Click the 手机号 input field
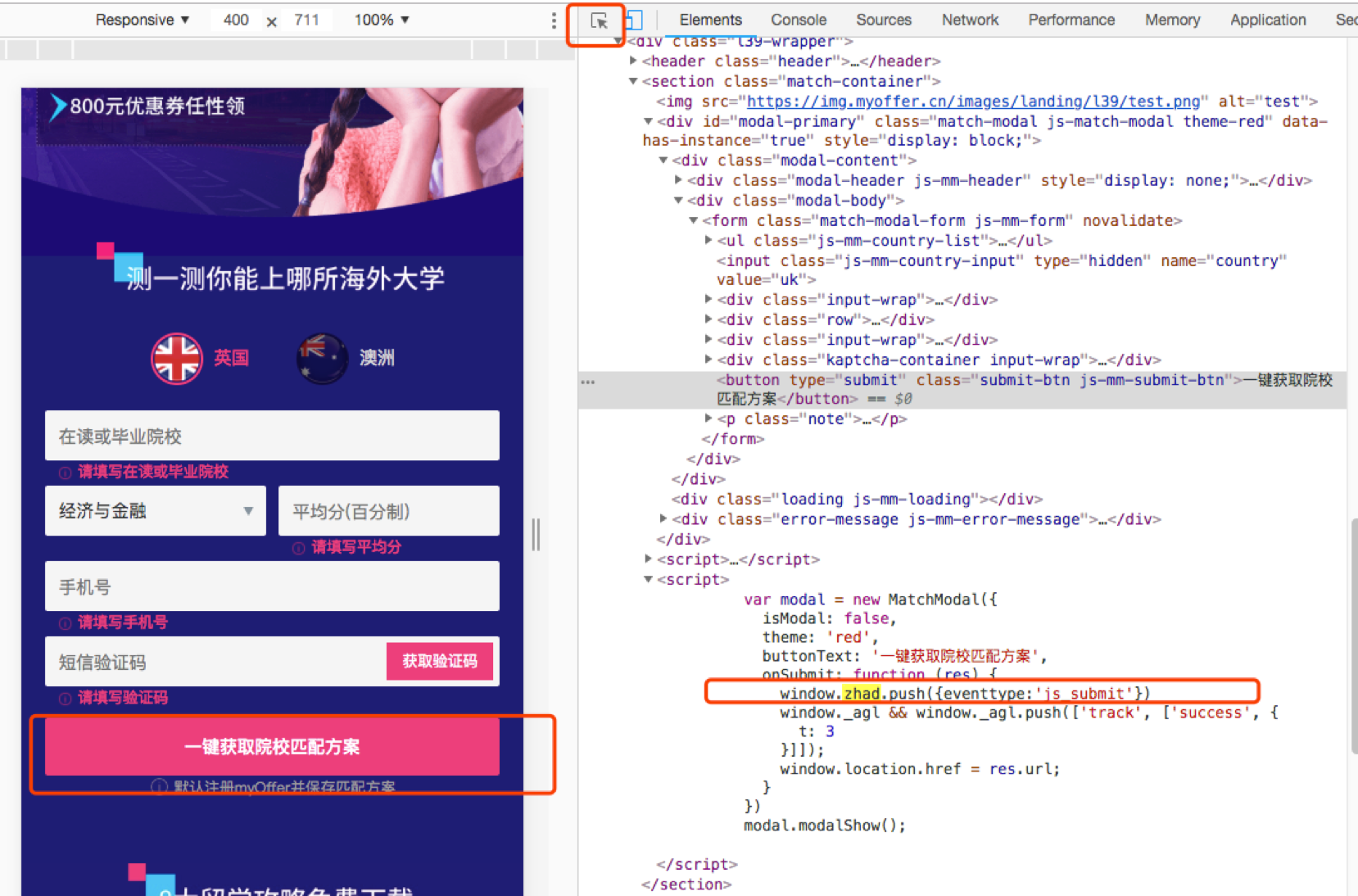The height and width of the screenshot is (896, 1358). [272, 586]
